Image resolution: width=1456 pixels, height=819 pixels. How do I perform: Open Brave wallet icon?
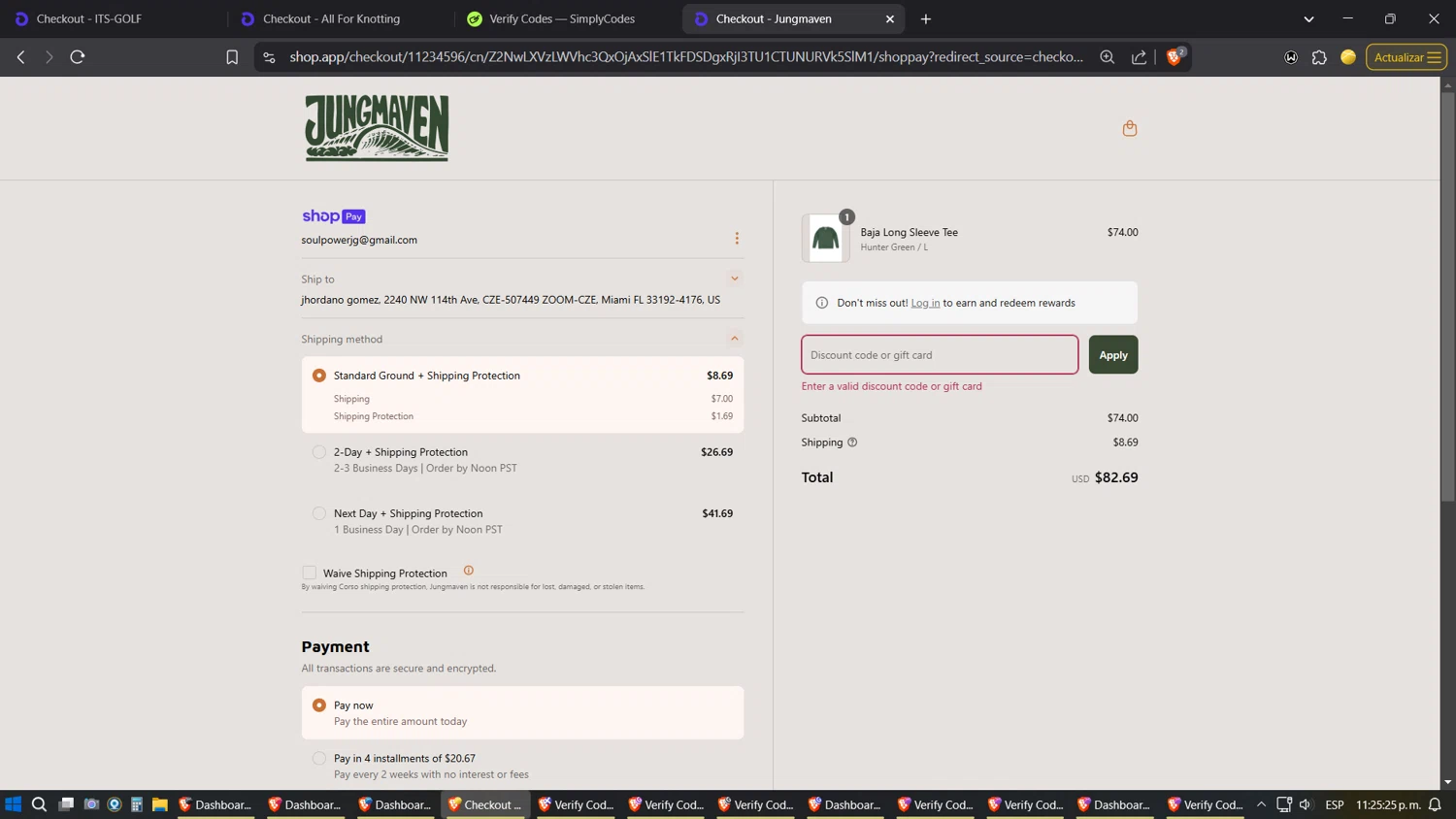1291,57
